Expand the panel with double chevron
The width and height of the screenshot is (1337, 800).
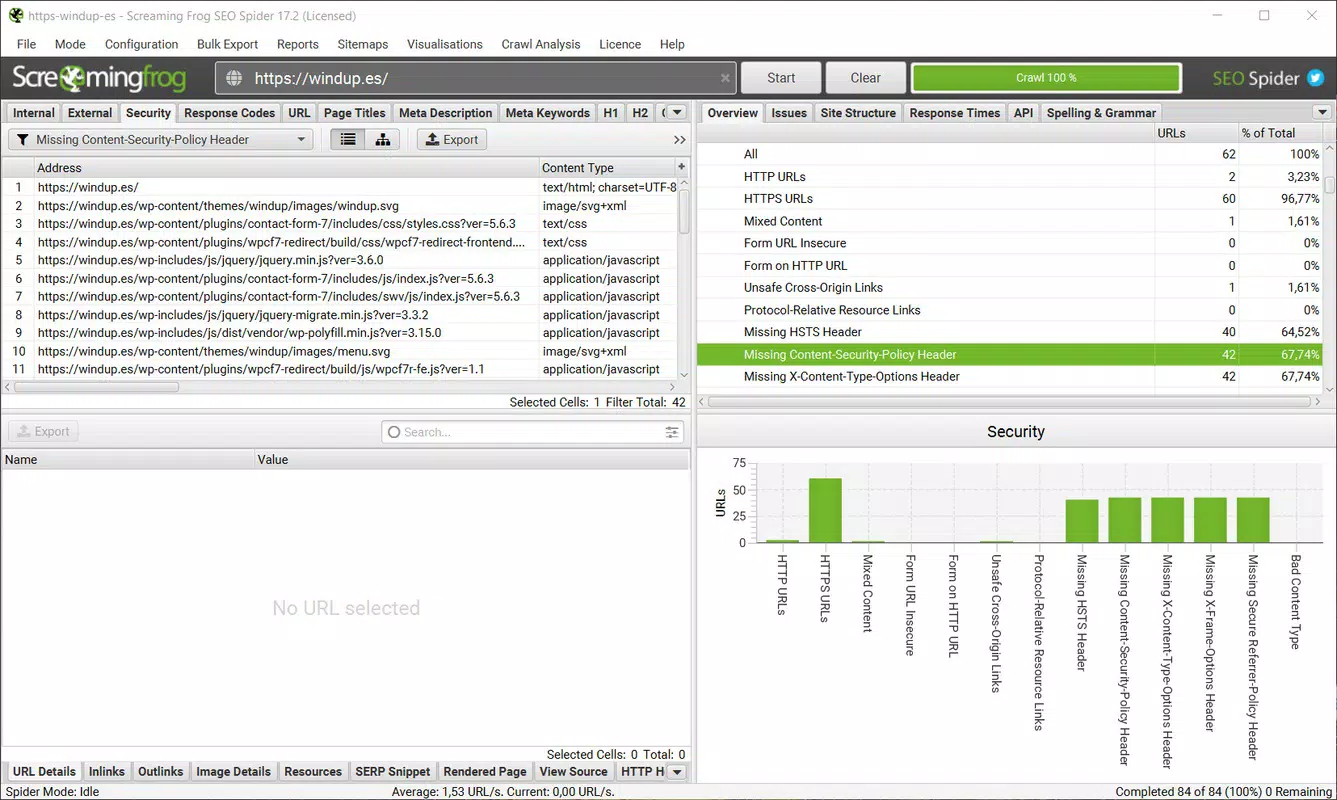pyautogui.click(x=680, y=140)
